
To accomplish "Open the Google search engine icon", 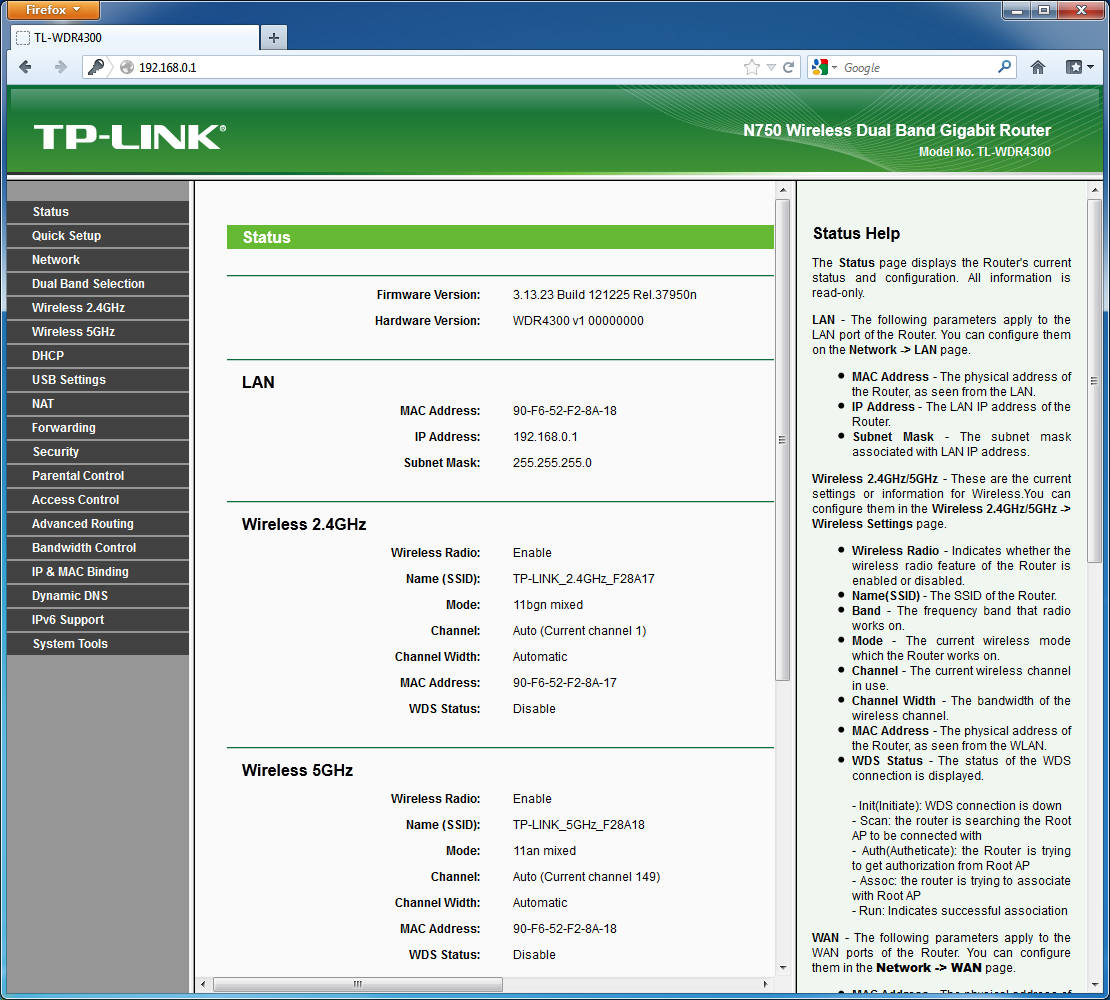I will tap(820, 67).
